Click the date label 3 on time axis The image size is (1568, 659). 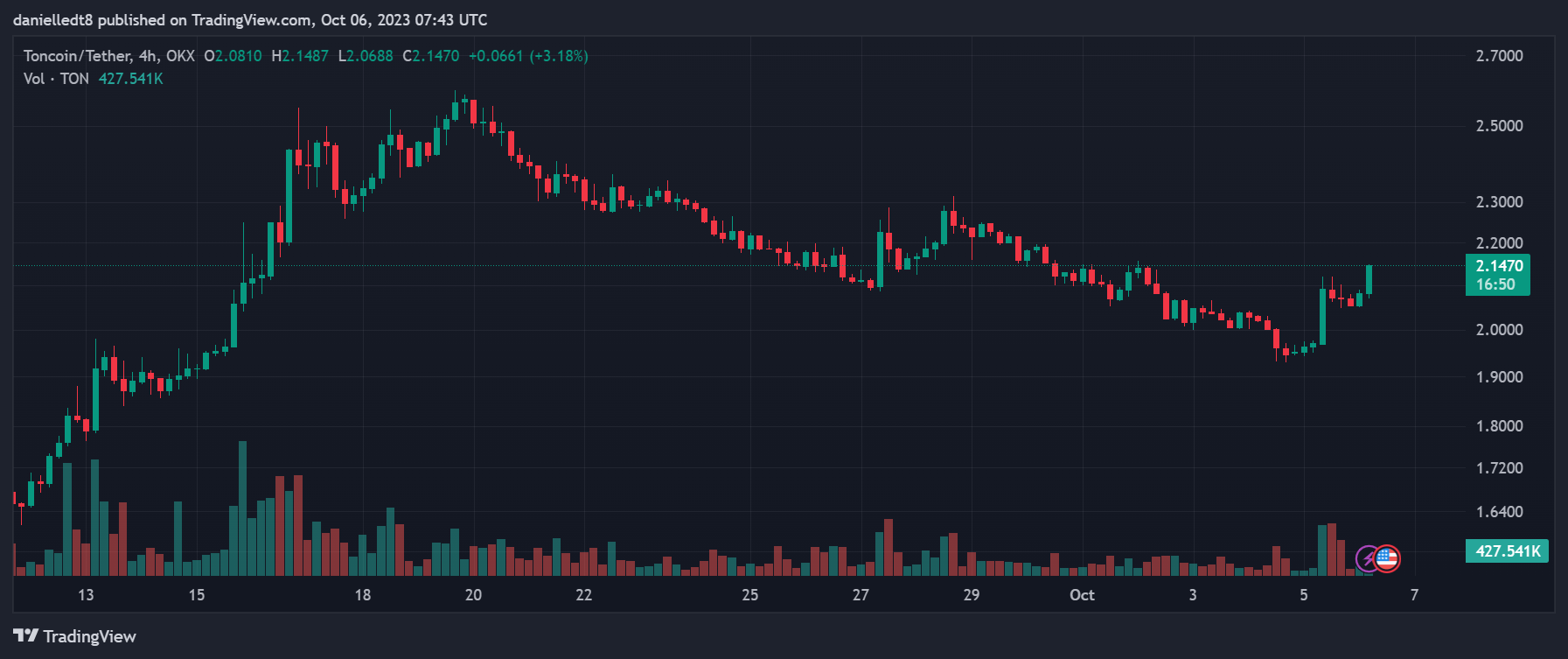pos(1193,595)
